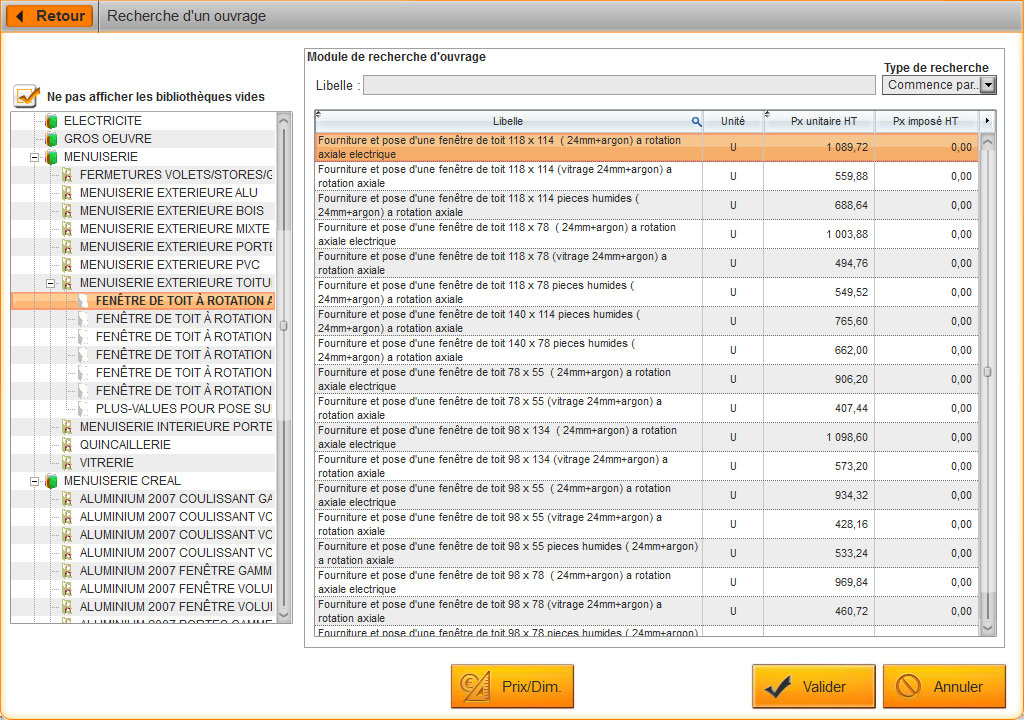Click price cell 1 003,88
The width and height of the screenshot is (1024, 720).
pyautogui.click(x=819, y=234)
